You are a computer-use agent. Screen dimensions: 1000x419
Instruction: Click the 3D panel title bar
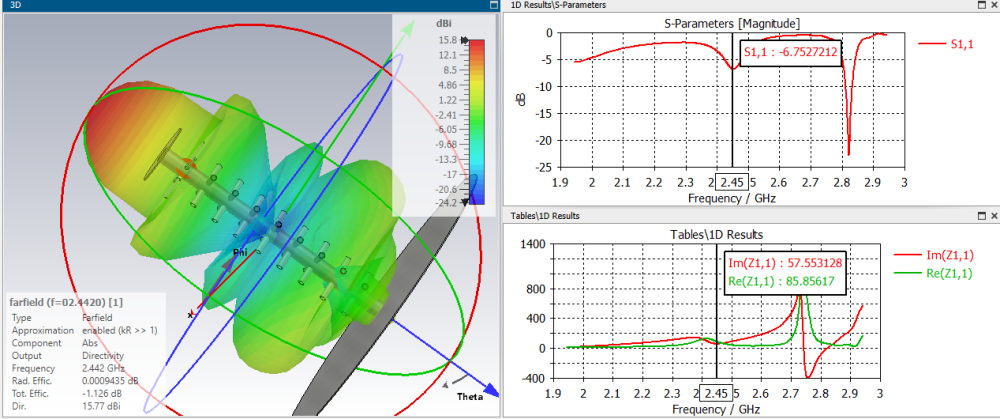point(250,4)
